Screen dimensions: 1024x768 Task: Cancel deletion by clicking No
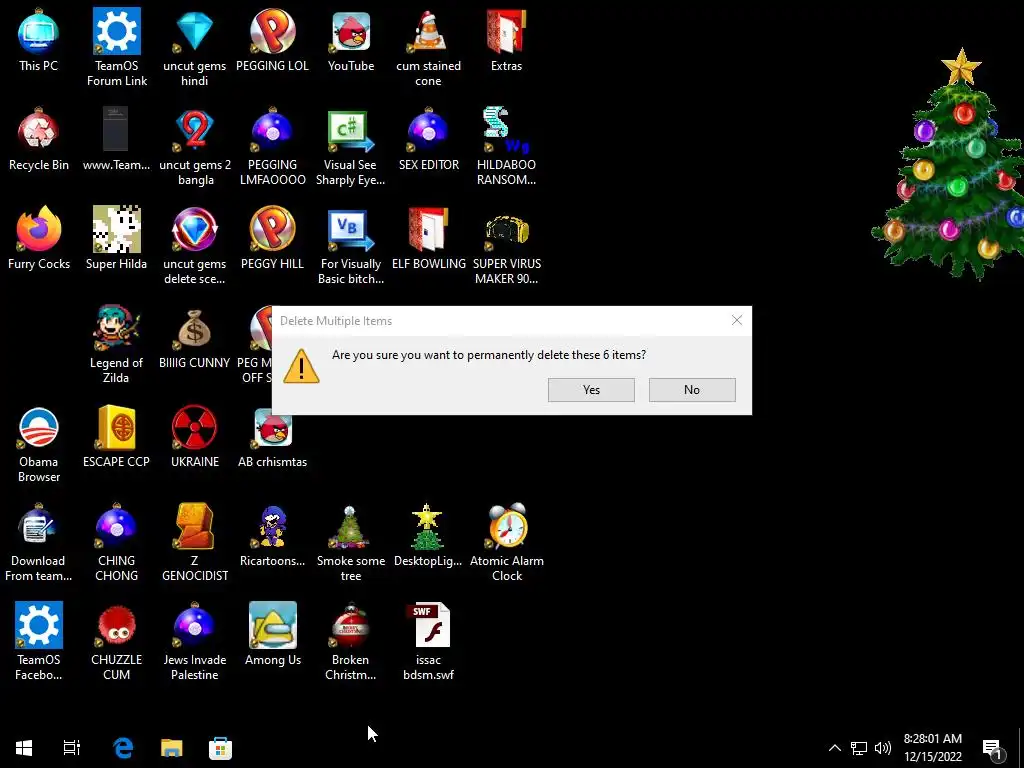click(692, 390)
